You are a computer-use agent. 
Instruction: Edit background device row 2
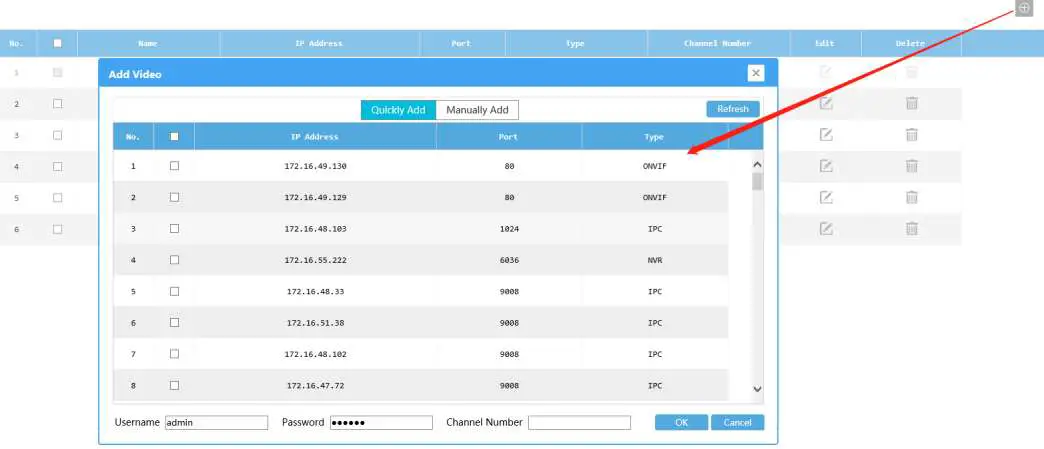coord(826,103)
